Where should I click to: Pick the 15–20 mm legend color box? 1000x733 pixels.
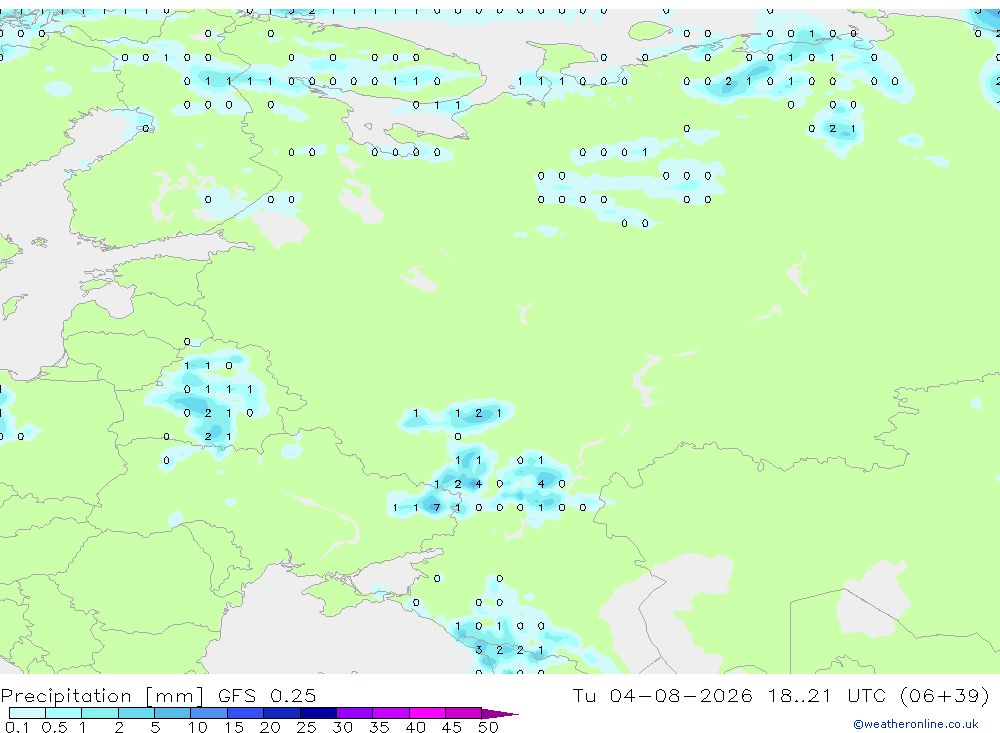point(245,713)
